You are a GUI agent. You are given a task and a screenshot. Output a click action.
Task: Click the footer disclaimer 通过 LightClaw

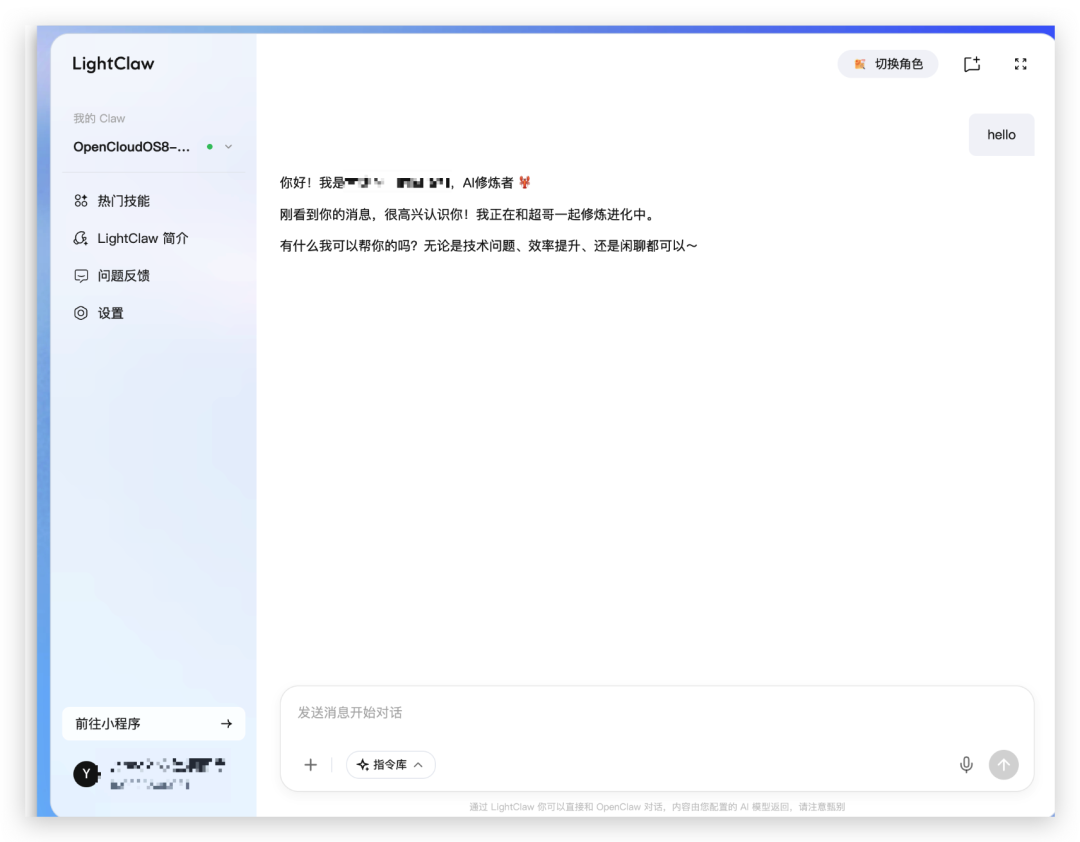tap(657, 806)
